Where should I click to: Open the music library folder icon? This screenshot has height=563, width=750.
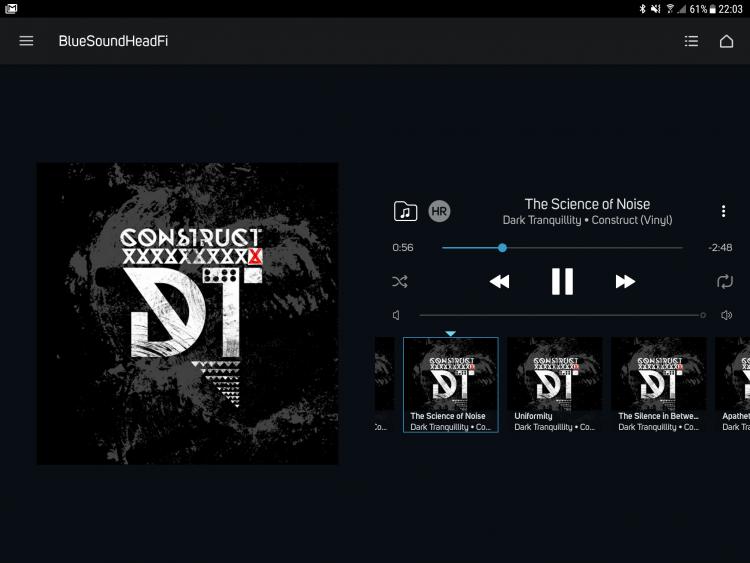click(x=405, y=211)
